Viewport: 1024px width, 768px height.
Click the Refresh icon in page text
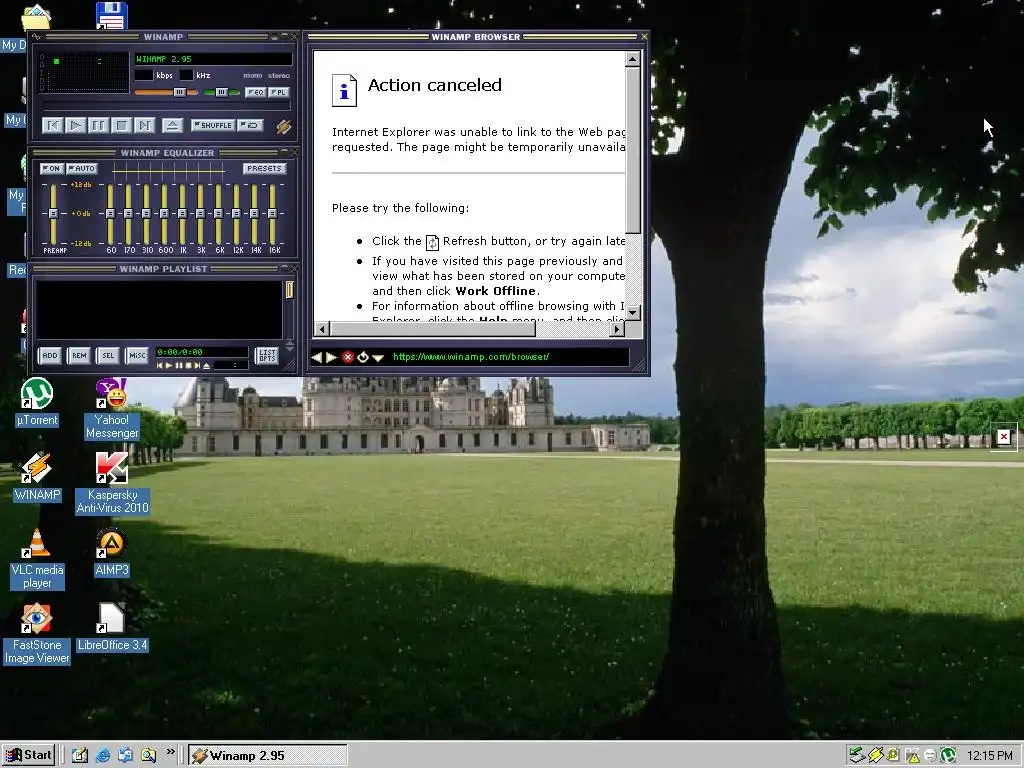(x=432, y=242)
